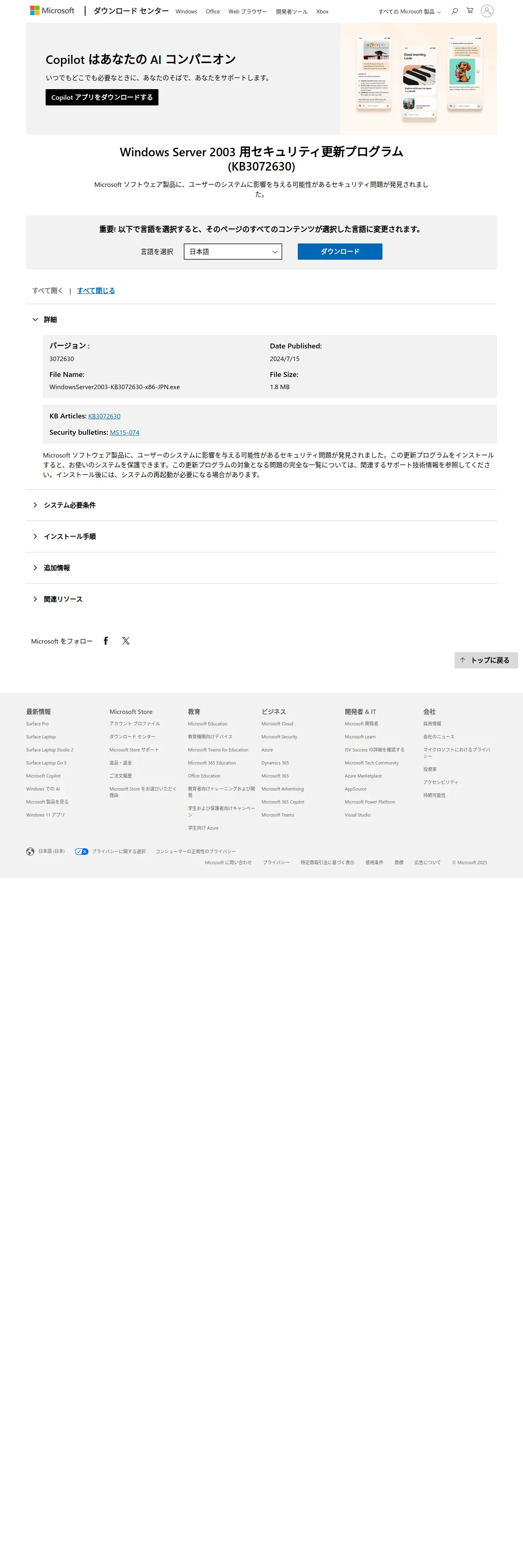Open Azure Marketplace footer link

coord(363,776)
